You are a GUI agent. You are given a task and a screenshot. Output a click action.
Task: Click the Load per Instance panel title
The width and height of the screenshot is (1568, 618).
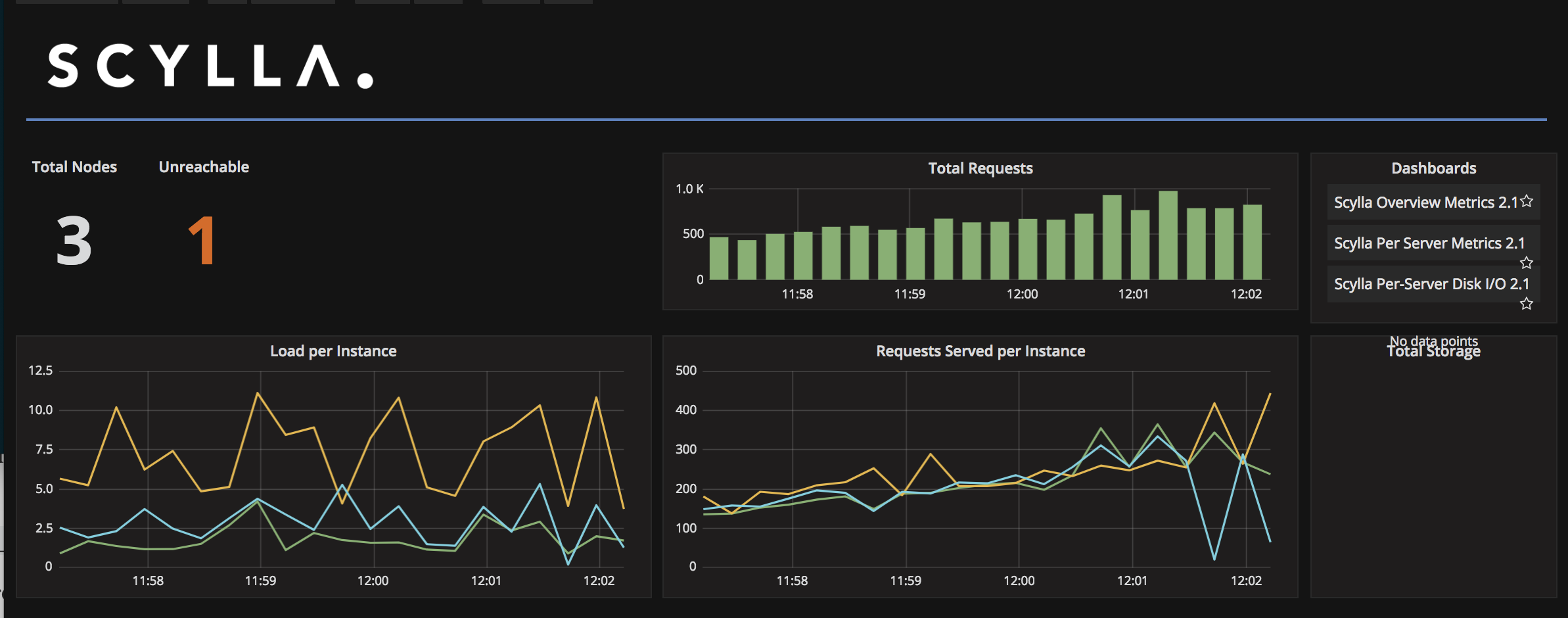click(333, 351)
